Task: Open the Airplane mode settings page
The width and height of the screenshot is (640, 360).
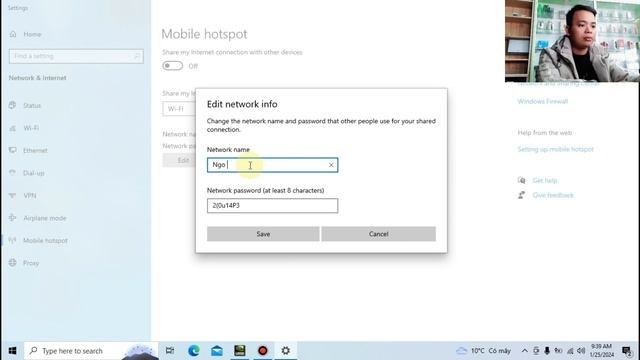Action: pos(44,218)
